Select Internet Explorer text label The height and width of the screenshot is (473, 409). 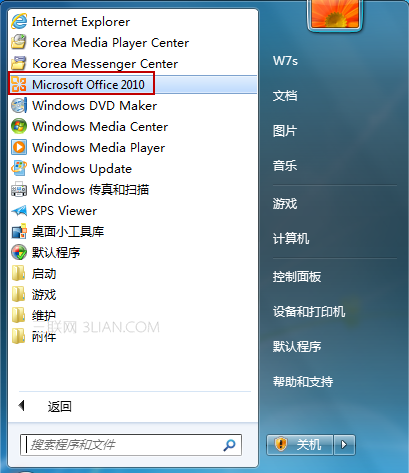[81, 22]
